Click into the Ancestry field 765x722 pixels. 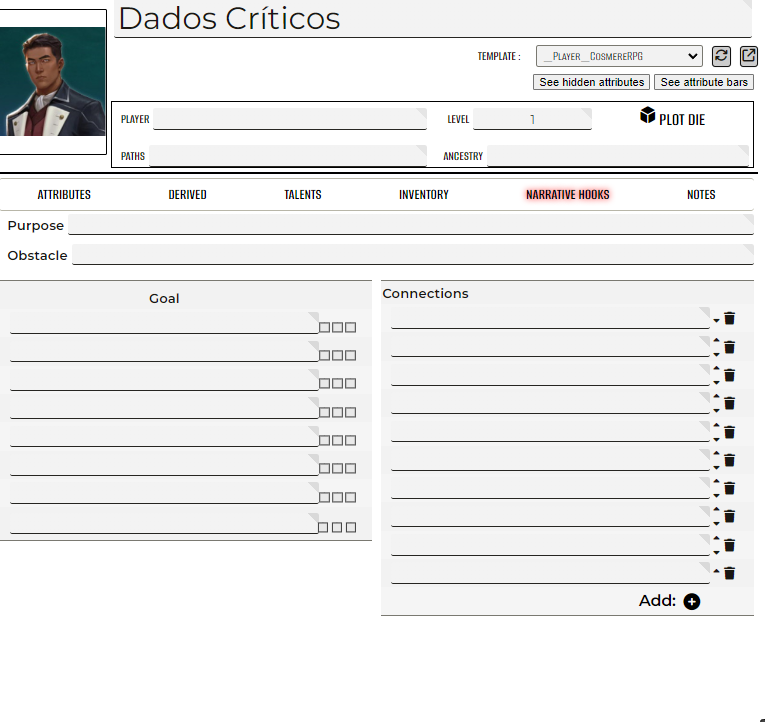pos(618,156)
